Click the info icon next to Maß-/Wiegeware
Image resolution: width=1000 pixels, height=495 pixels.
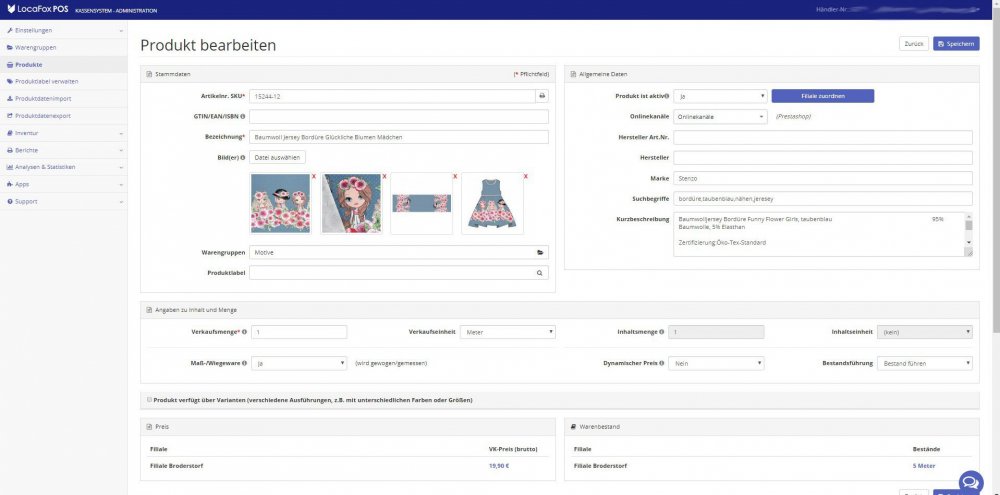(x=245, y=363)
